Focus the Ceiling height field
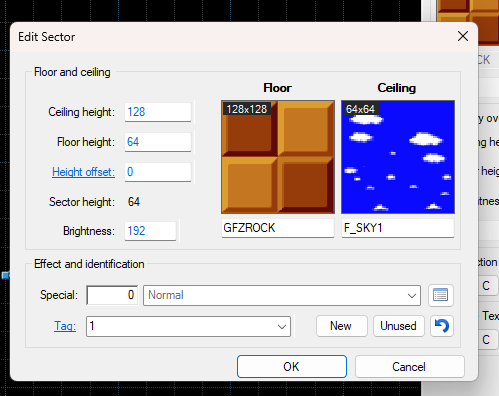The width and height of the screenshot is (499, 396). pos(158,112)
